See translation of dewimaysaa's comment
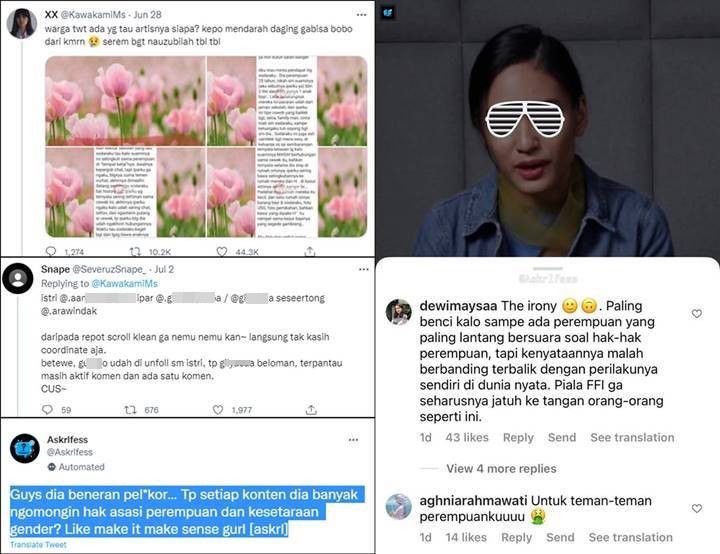Viewport: 720px width, 554px height. [632, 437]
